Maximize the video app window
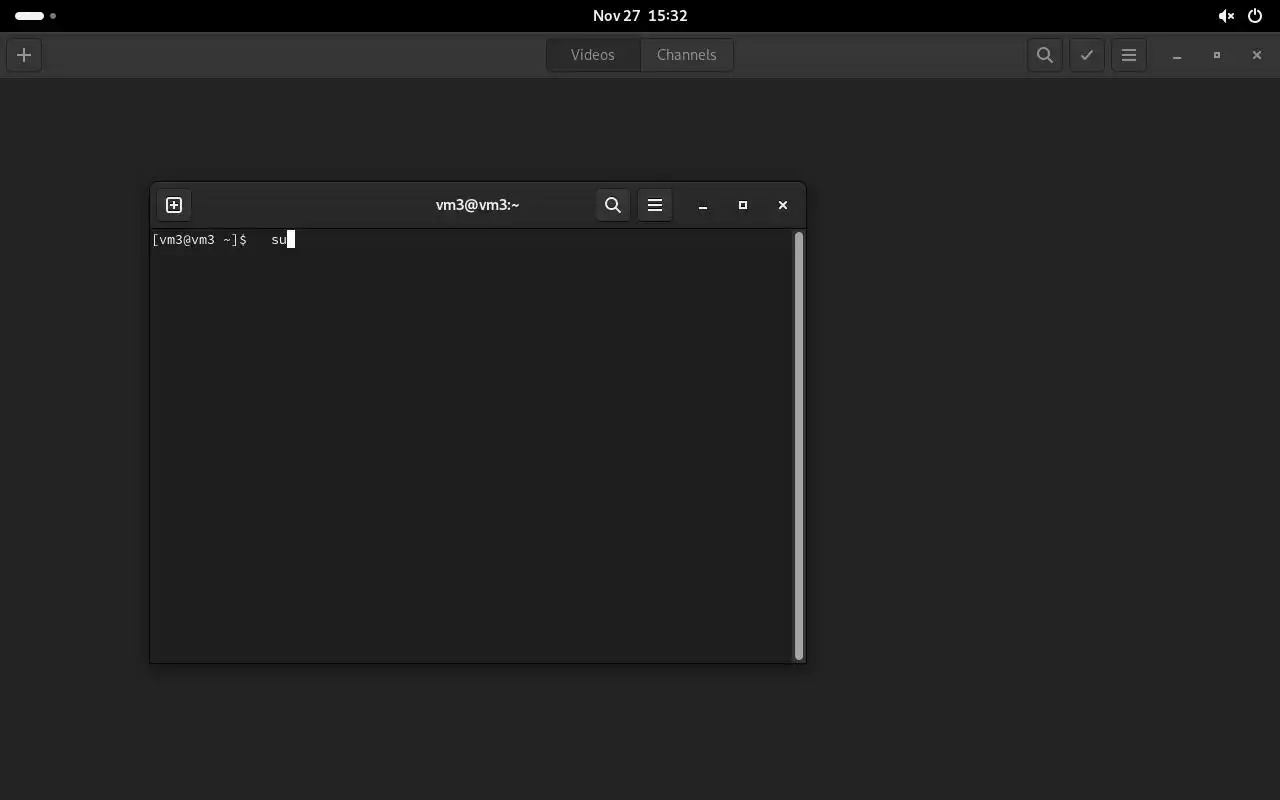Screen dimensions: 1280x800 pos(1217,55)
